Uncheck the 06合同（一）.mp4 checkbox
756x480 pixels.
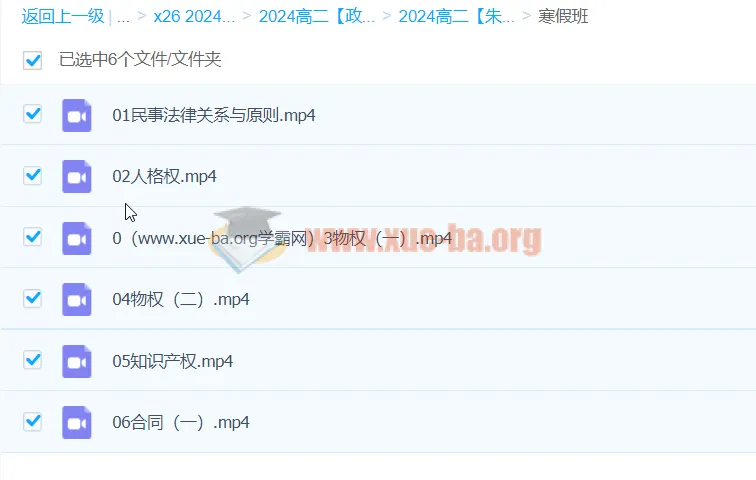32,421
